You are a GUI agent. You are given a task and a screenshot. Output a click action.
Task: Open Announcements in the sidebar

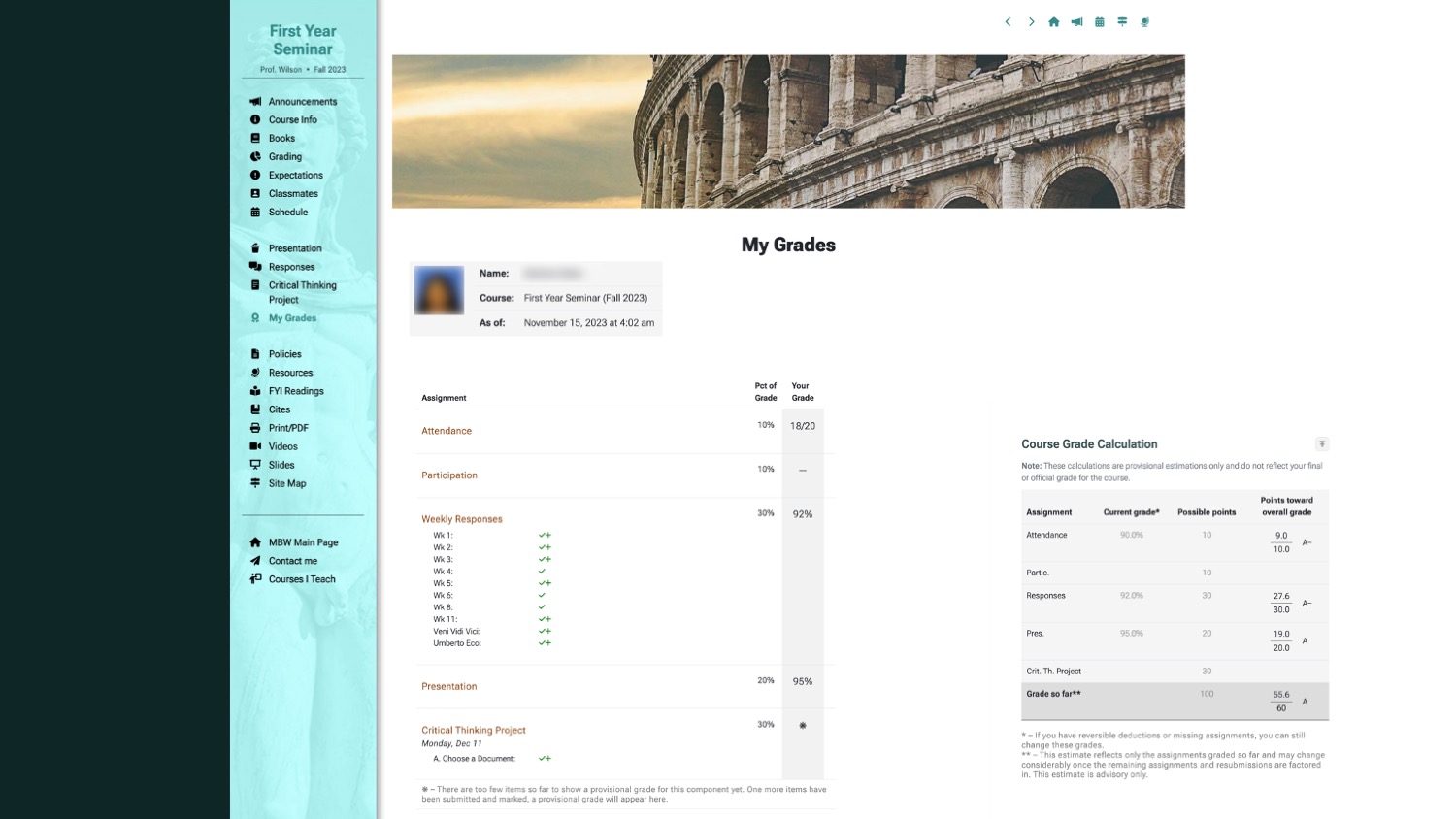tap(302, 102)
